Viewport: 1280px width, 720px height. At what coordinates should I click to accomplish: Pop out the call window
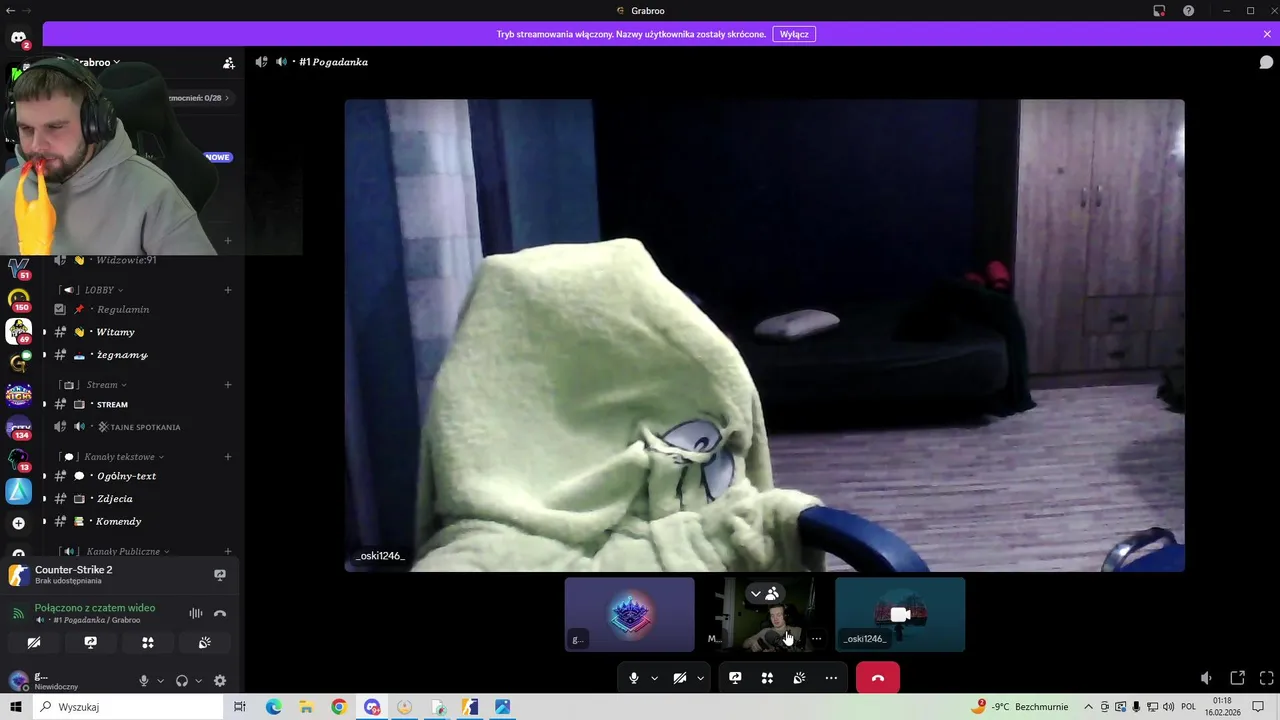point(1237,678)
